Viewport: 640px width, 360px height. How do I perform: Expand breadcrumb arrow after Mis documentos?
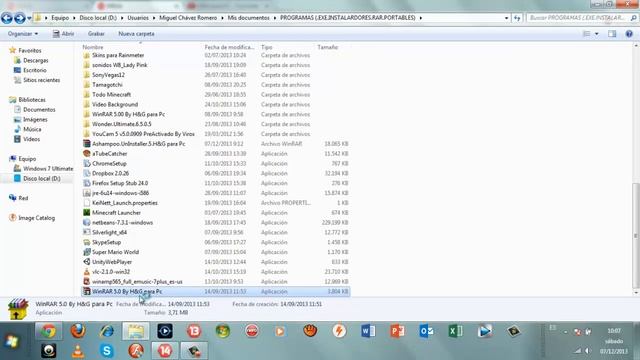pyautogui.click(x=275, y=18)
